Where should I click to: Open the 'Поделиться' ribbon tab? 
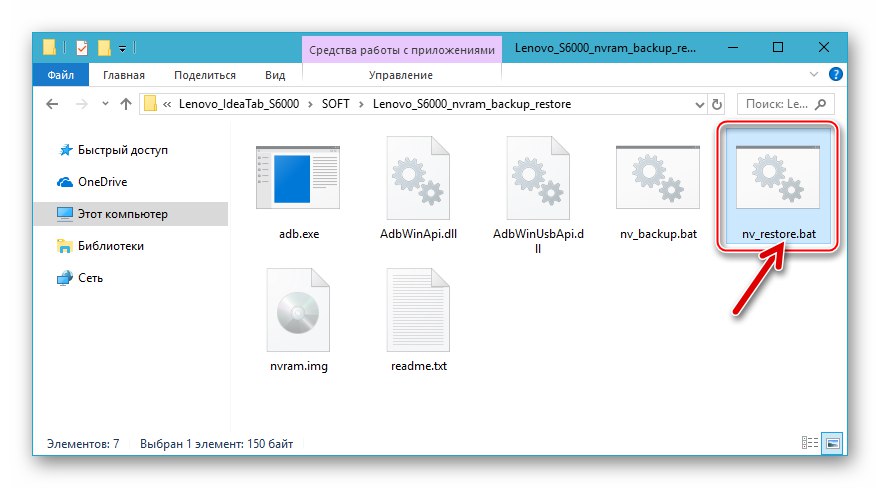(x=205, y=75)
